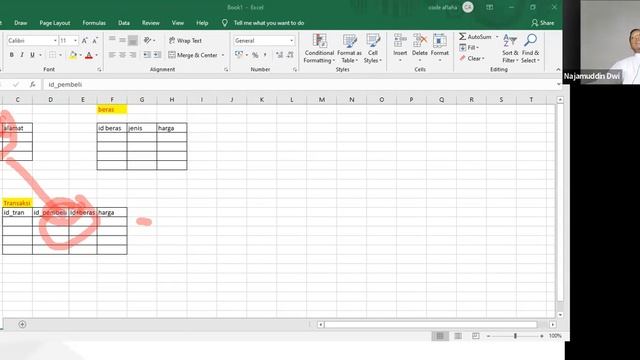Open the General number format dropdown
This screenshot has height=360, width=640.
(x=291, y=40)
